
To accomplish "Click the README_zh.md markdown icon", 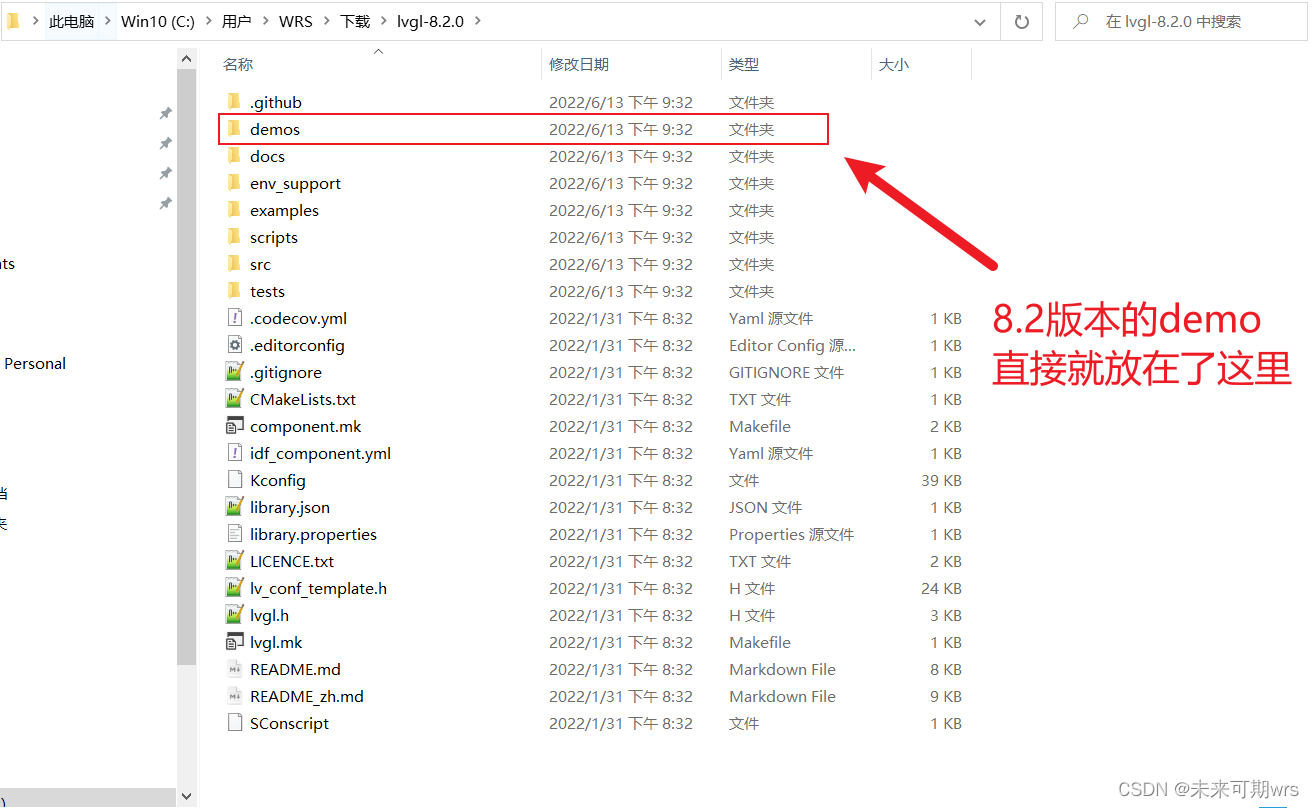I will (234, 696).
